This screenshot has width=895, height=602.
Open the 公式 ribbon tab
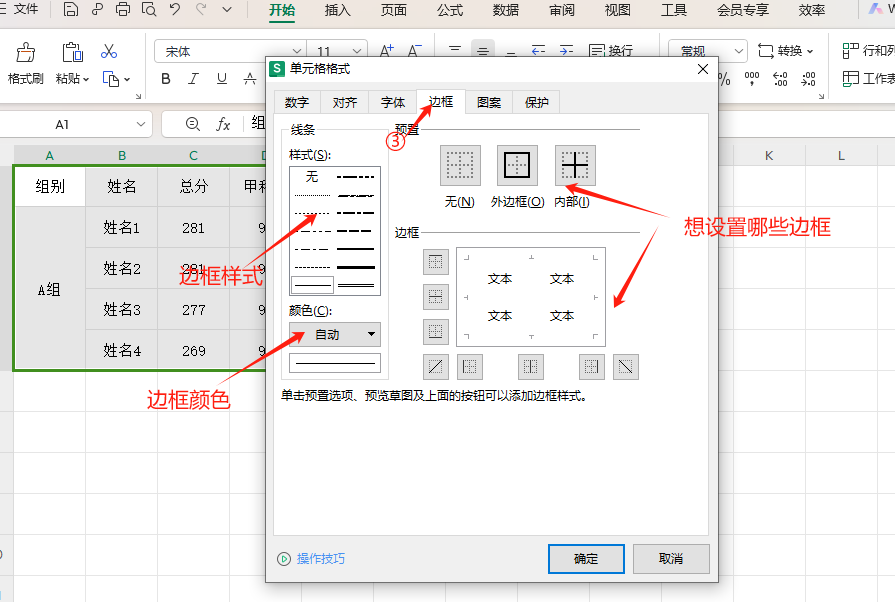click(x=450, y=10)
